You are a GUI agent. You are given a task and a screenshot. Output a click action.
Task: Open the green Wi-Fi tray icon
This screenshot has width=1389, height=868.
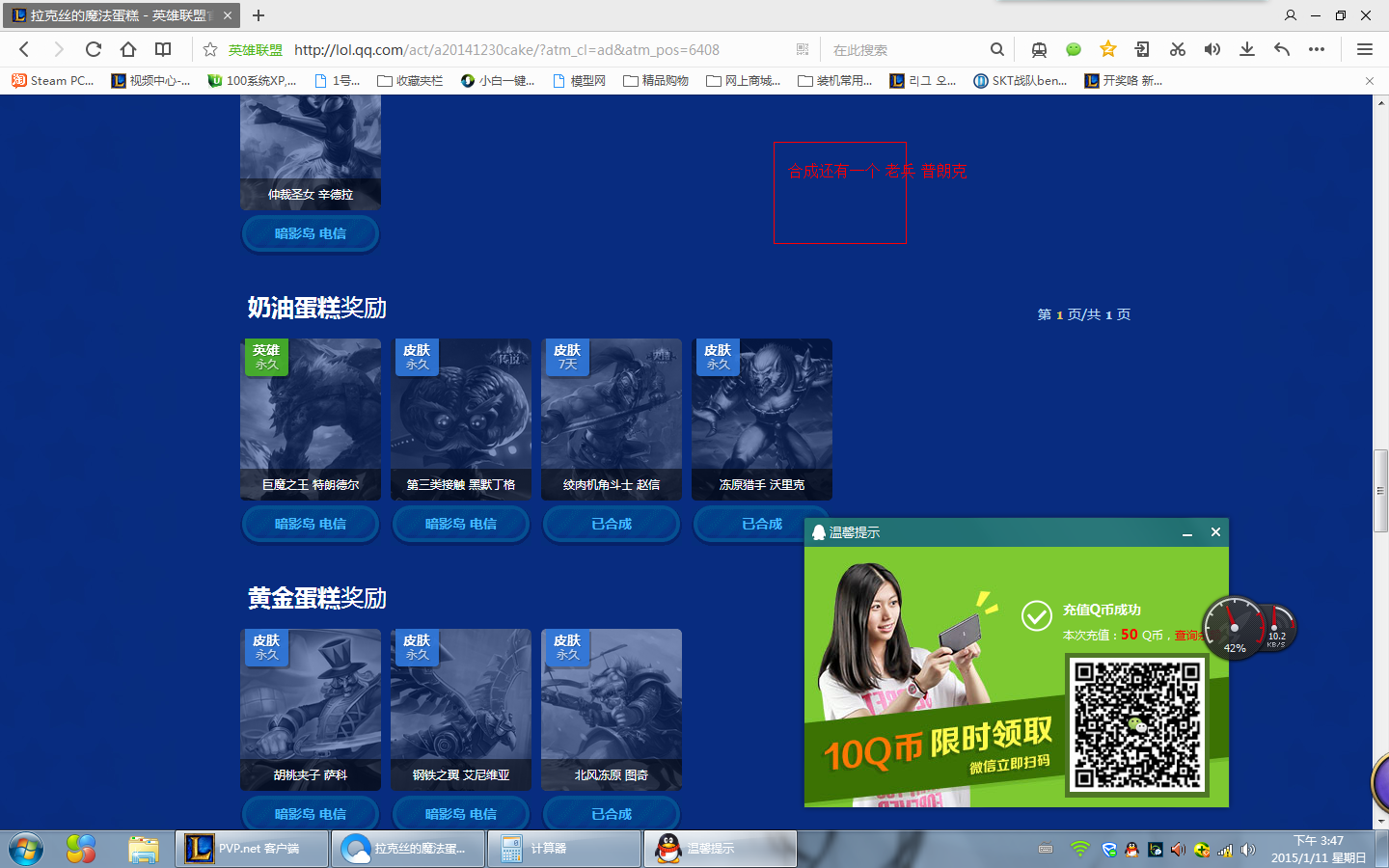(1080, 849)
